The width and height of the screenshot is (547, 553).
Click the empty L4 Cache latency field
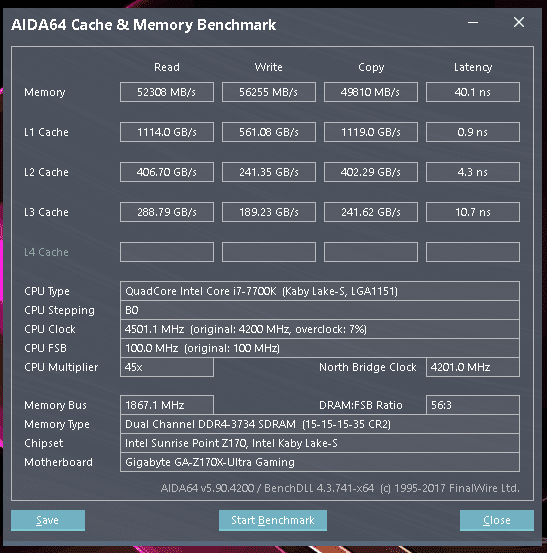click(473, 252)
